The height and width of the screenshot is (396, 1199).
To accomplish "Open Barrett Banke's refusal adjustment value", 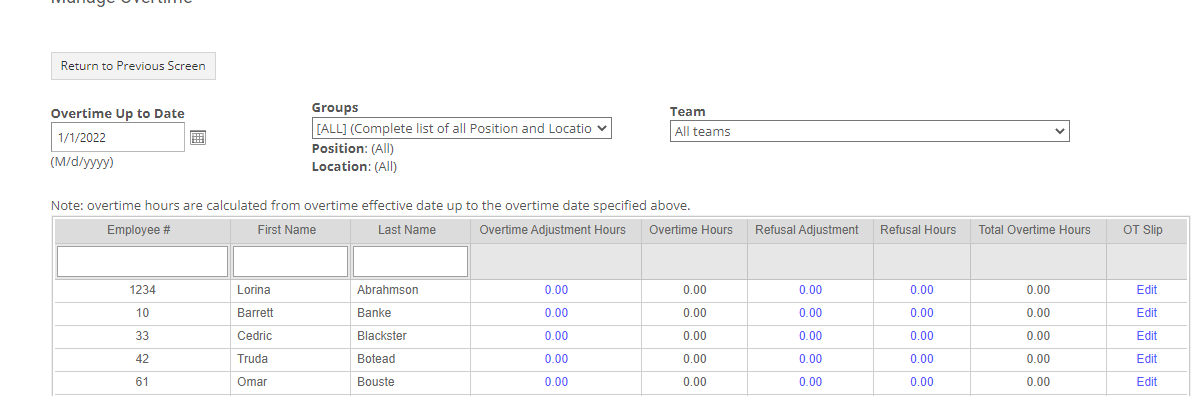I will [811, 313].
